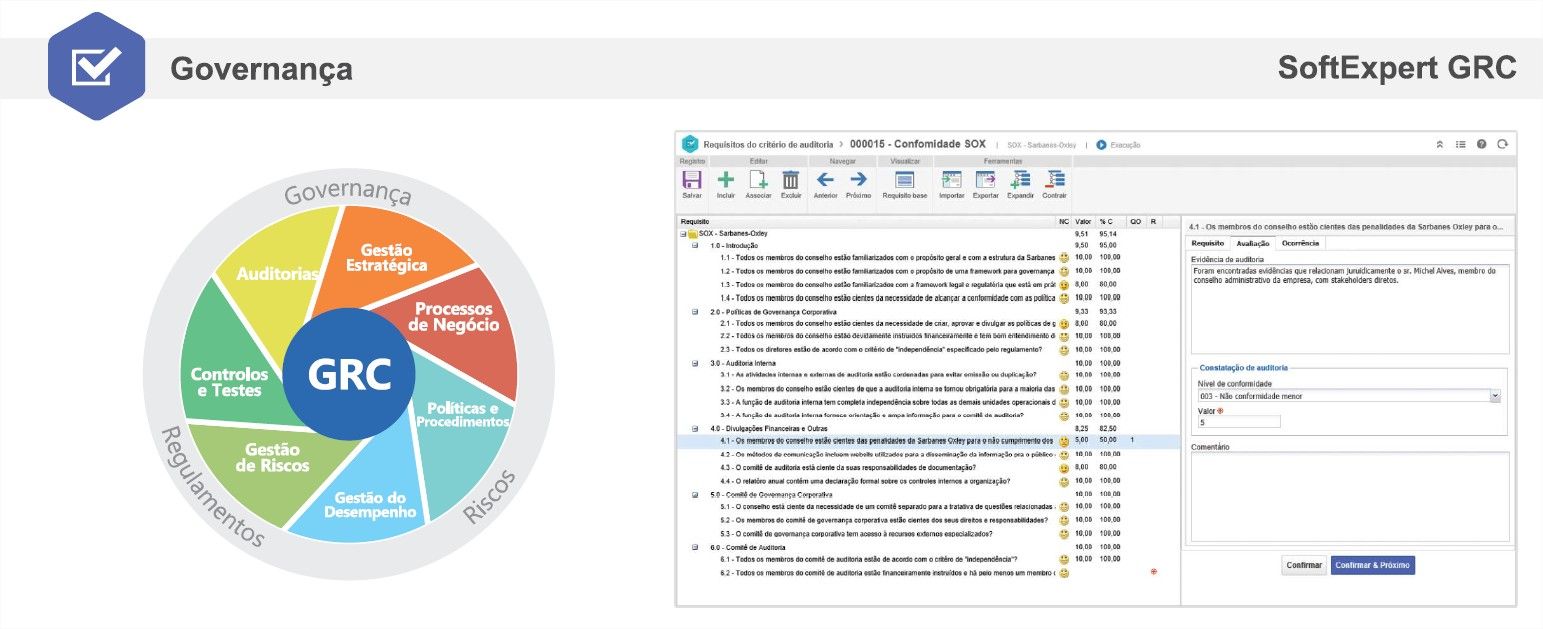1543x629 pixels.
Task: Click the Salvar save icon
Action: [x=692, y=180]
